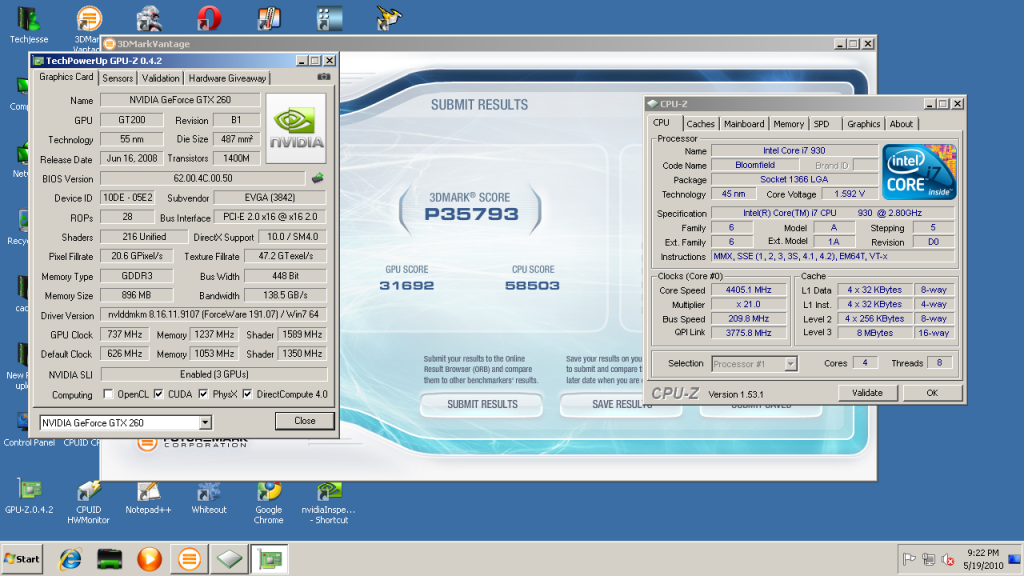This screenshot has width=1024, height=576.
Task: Open the taskbar clock showing 9:22 PM
Action: click(983, 559)
